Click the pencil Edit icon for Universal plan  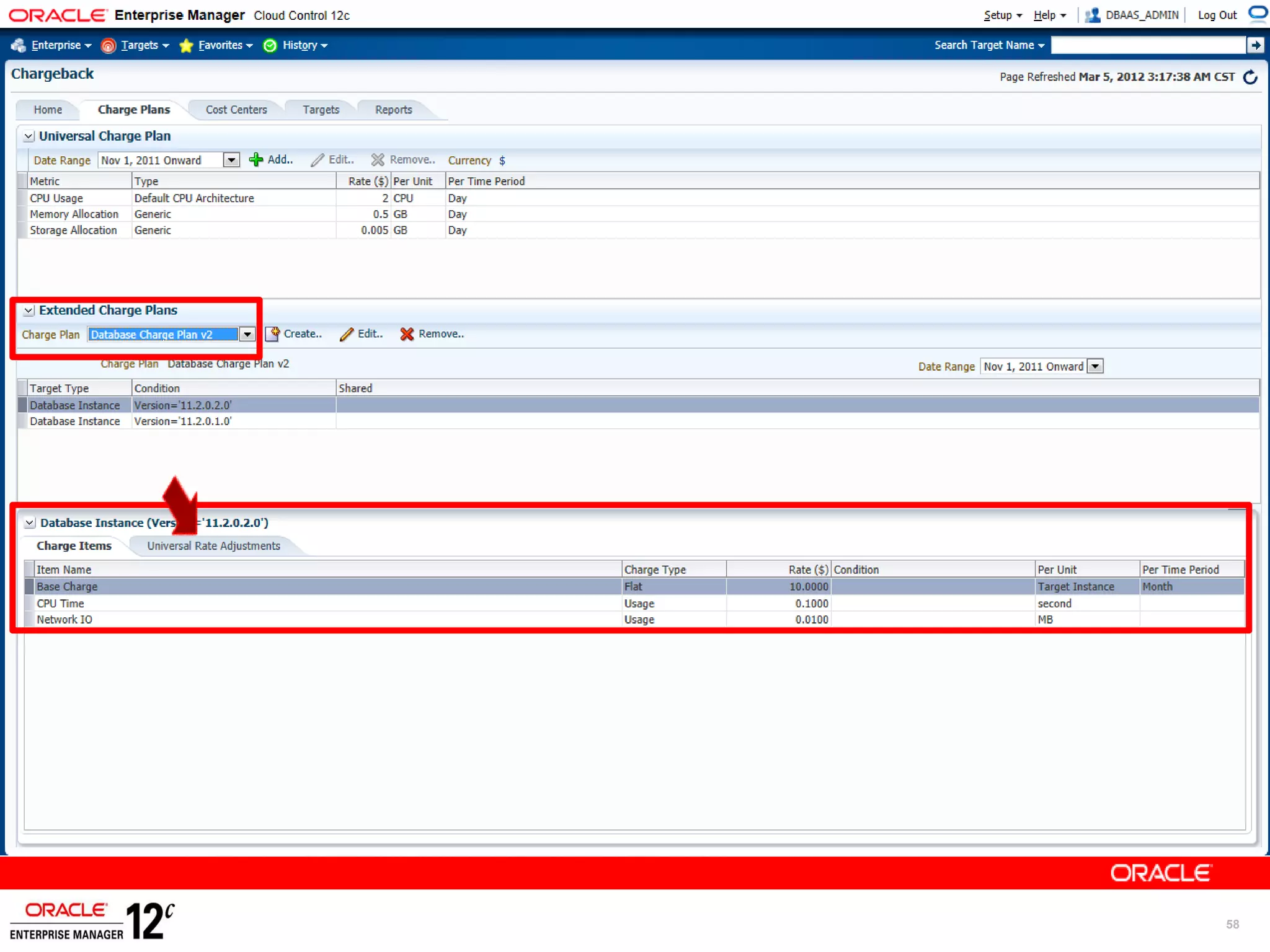point(317,160)
